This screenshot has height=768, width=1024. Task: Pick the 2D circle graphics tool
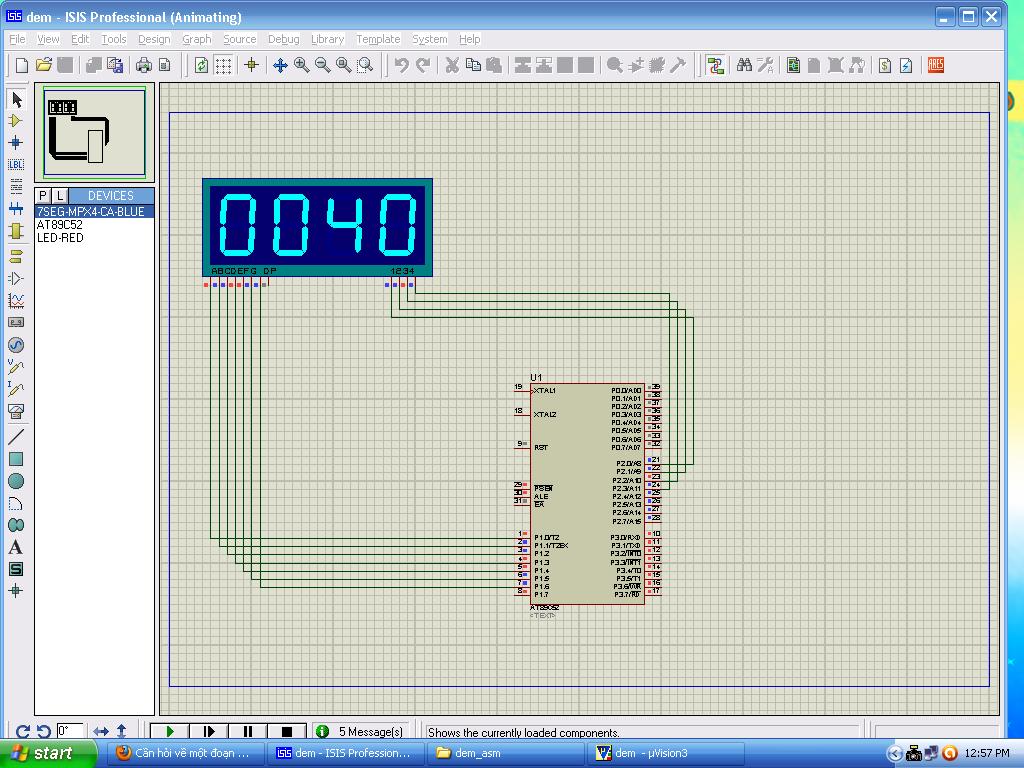[x=16, y=481]
